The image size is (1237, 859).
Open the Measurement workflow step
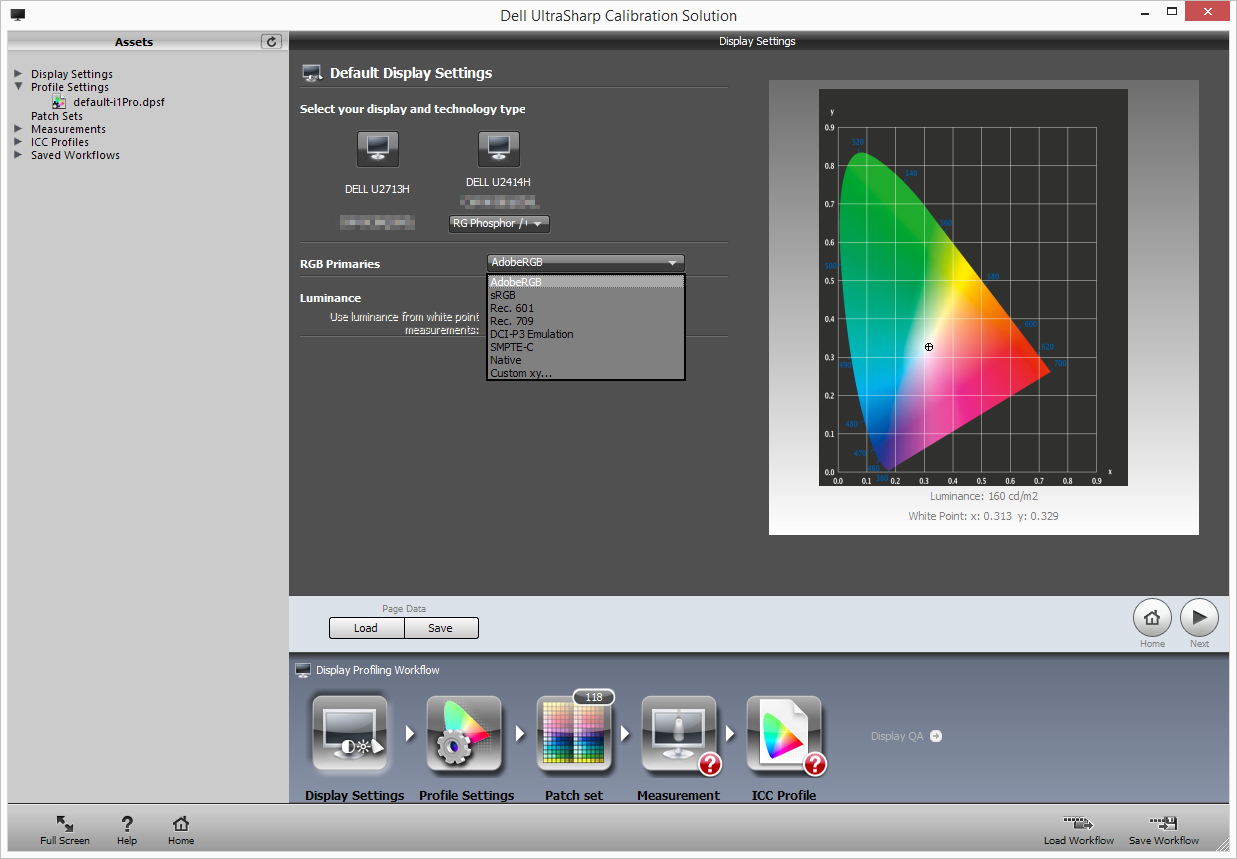pyautogui.click(x=679, y=735)
